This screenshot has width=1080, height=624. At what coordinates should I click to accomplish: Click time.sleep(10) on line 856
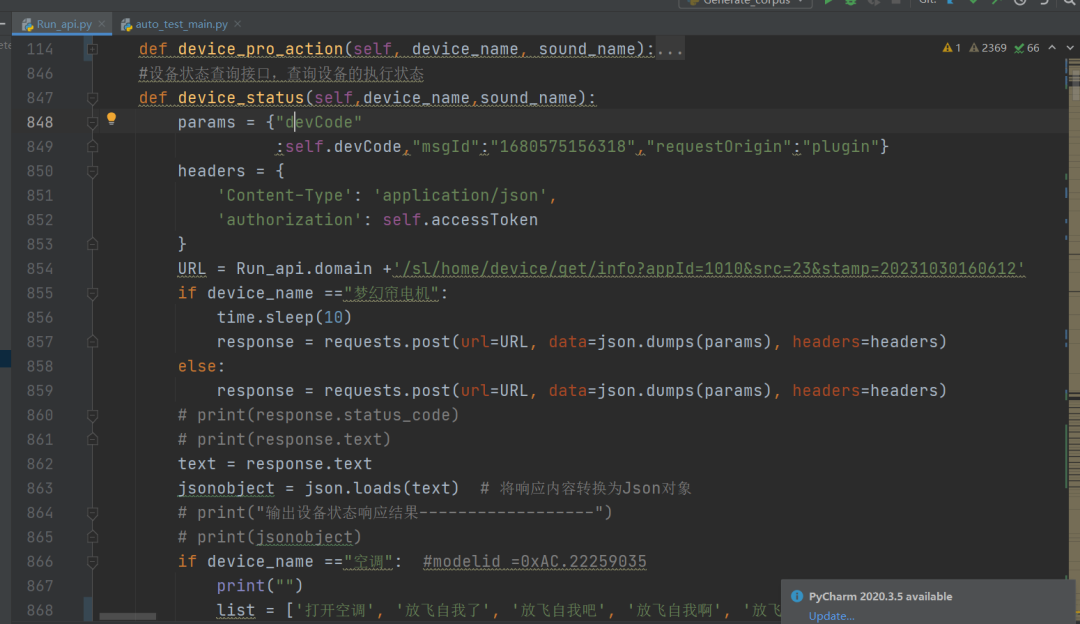coord(284,318)
